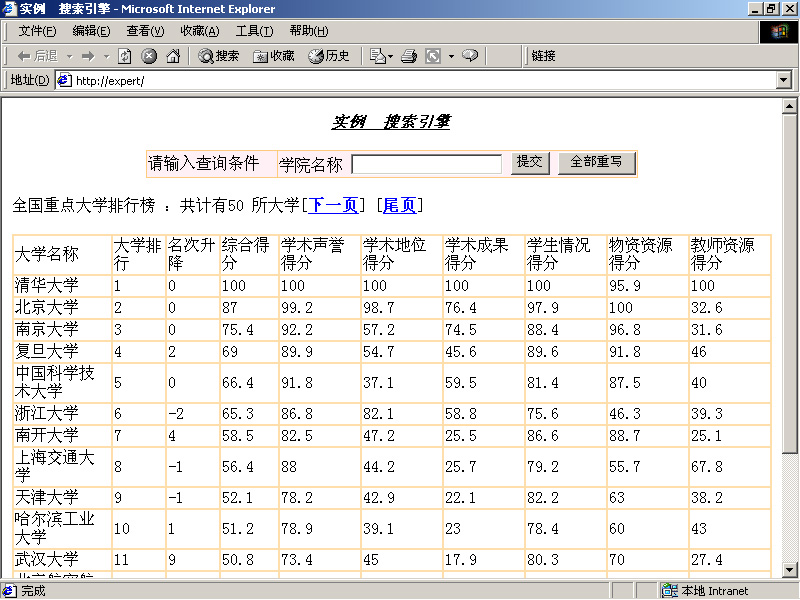Expand the Forward button history dropdown arrow
This screenshot has height=600, width=800.
click(x=107, y=56)
